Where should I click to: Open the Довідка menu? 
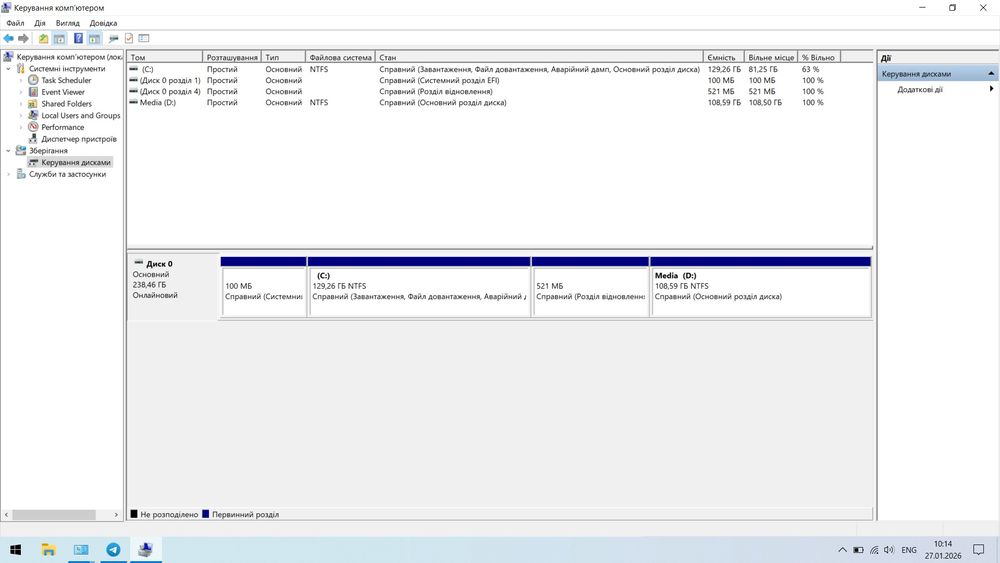pyautogui.click(x=103, y=23)
